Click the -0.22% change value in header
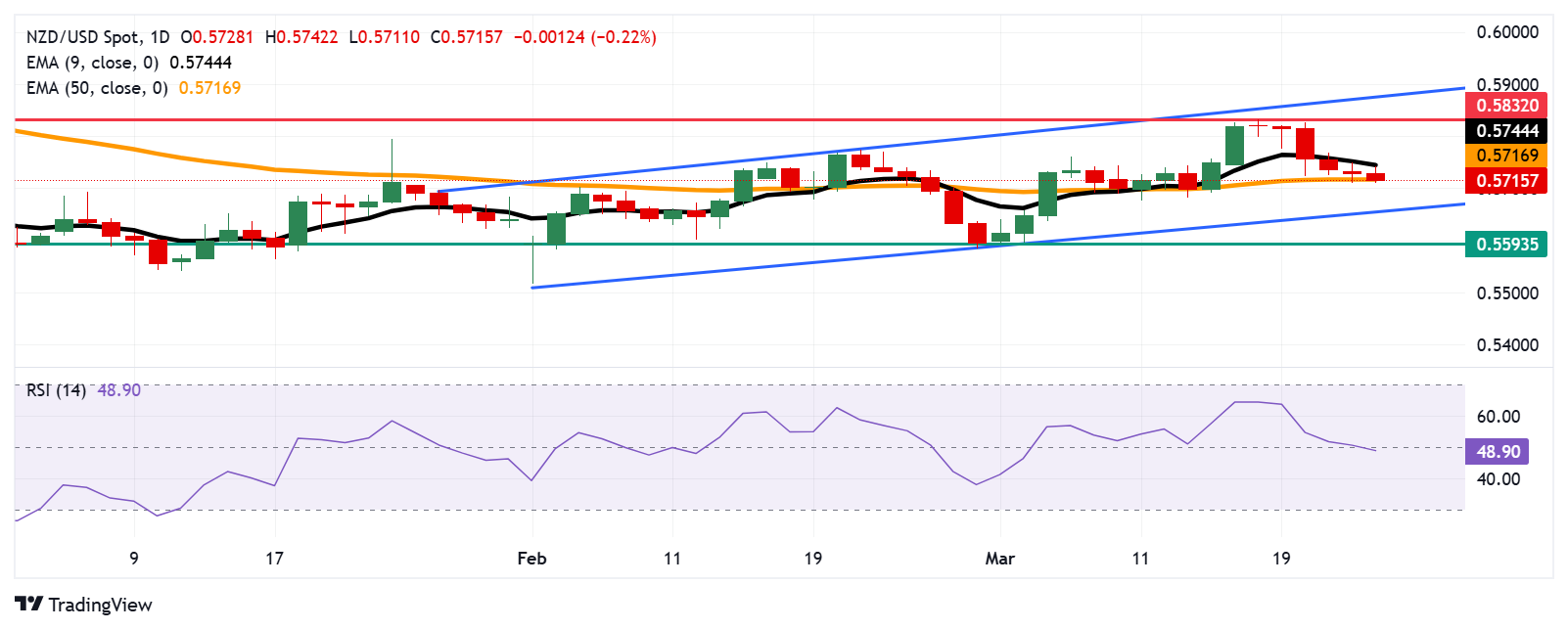 [x=623, y=37]
